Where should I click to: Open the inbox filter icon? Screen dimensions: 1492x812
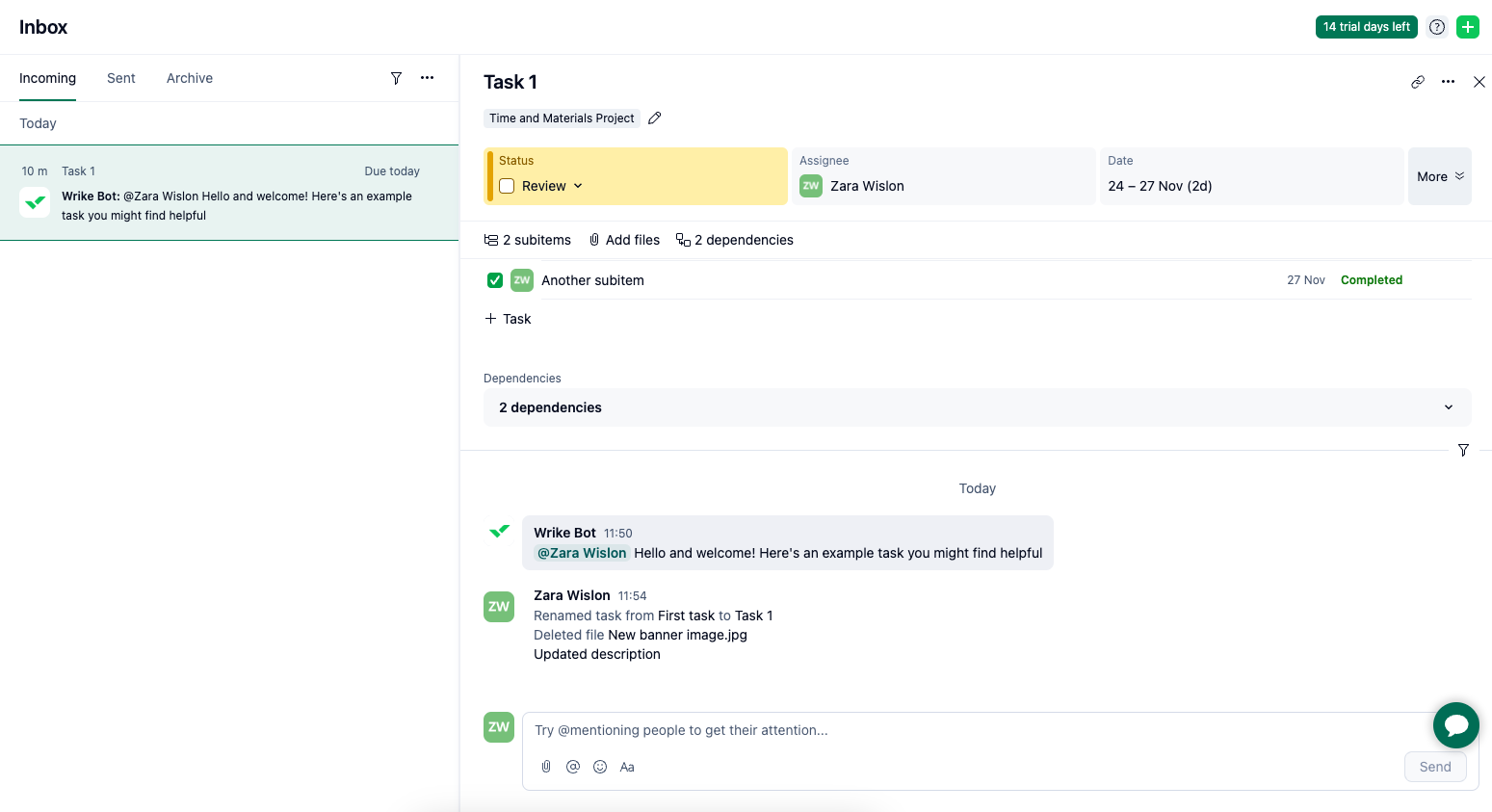pyautogui.click(x=396, y=78)
